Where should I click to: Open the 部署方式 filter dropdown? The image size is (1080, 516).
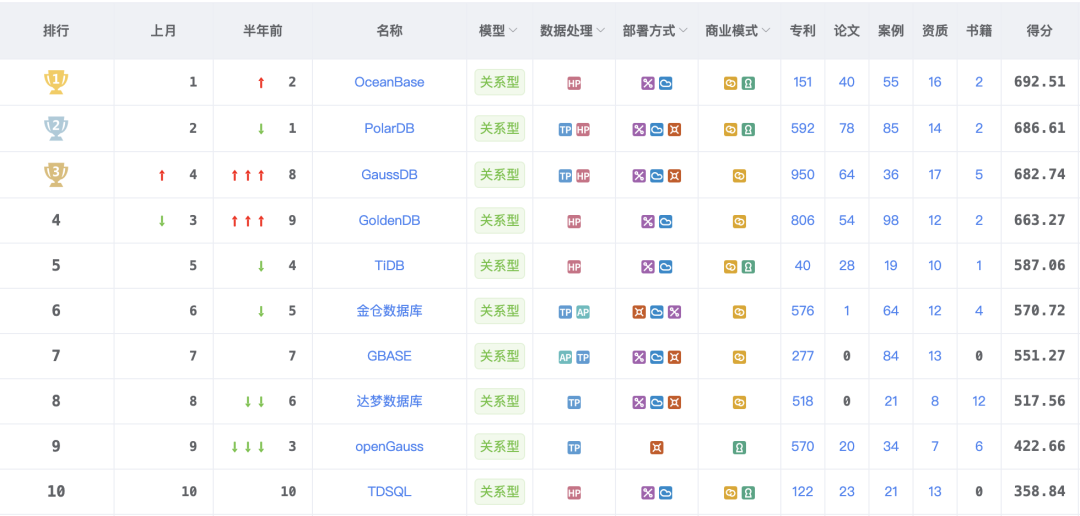[x=683, y=31]
